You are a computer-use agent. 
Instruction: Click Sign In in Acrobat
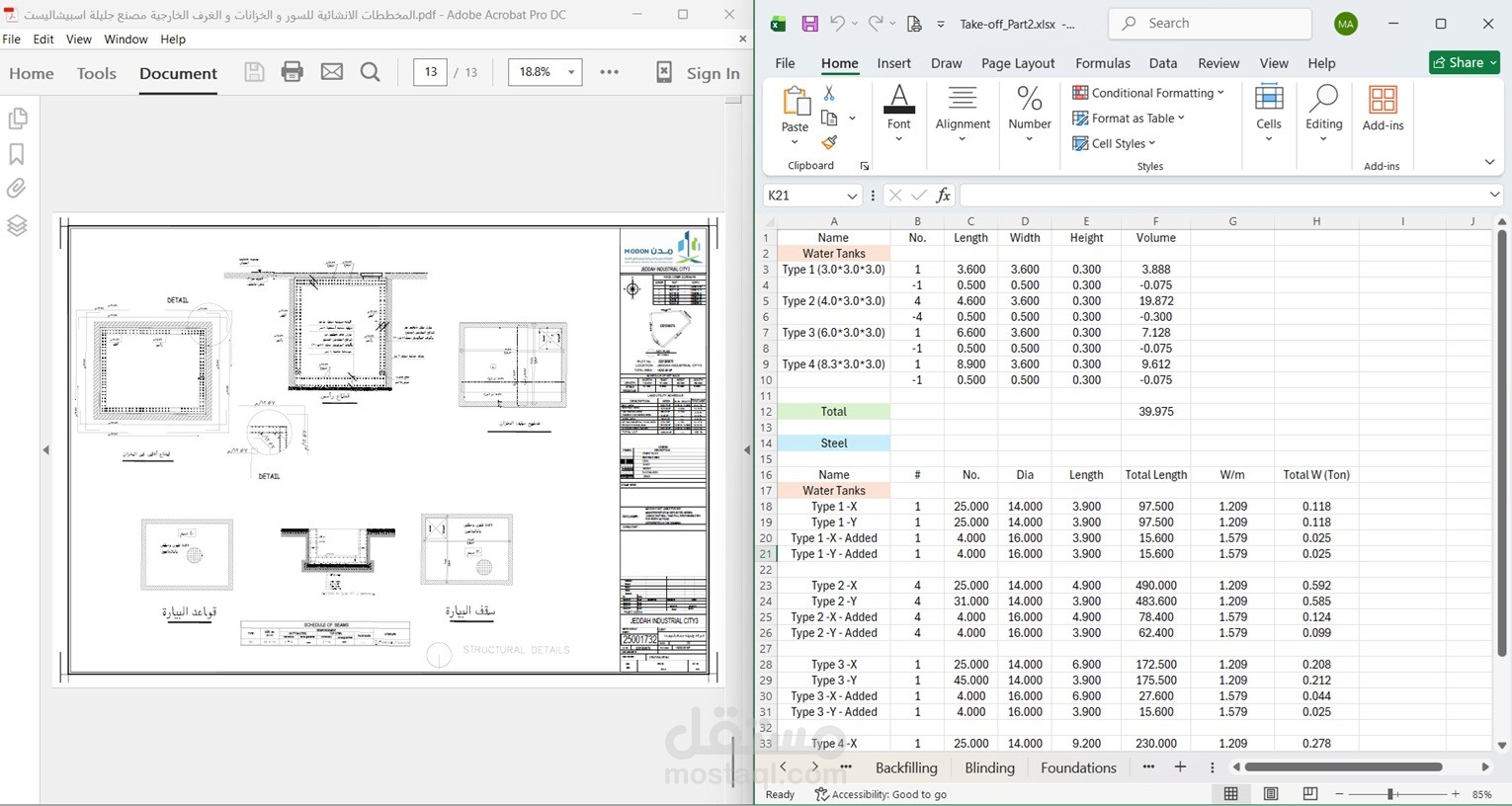tap(714, 73)
